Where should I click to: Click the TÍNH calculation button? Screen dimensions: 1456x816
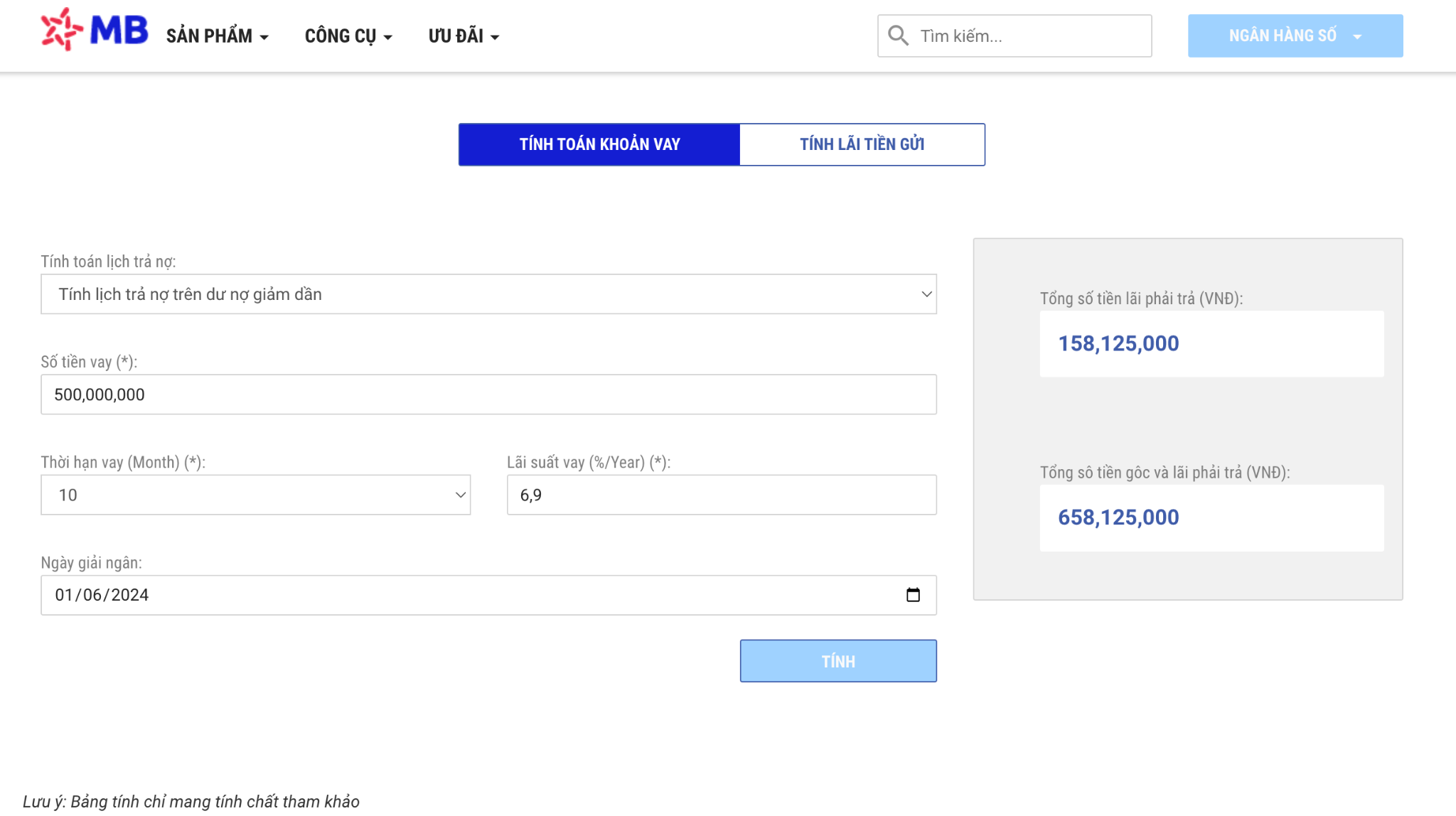coord(838,661)
